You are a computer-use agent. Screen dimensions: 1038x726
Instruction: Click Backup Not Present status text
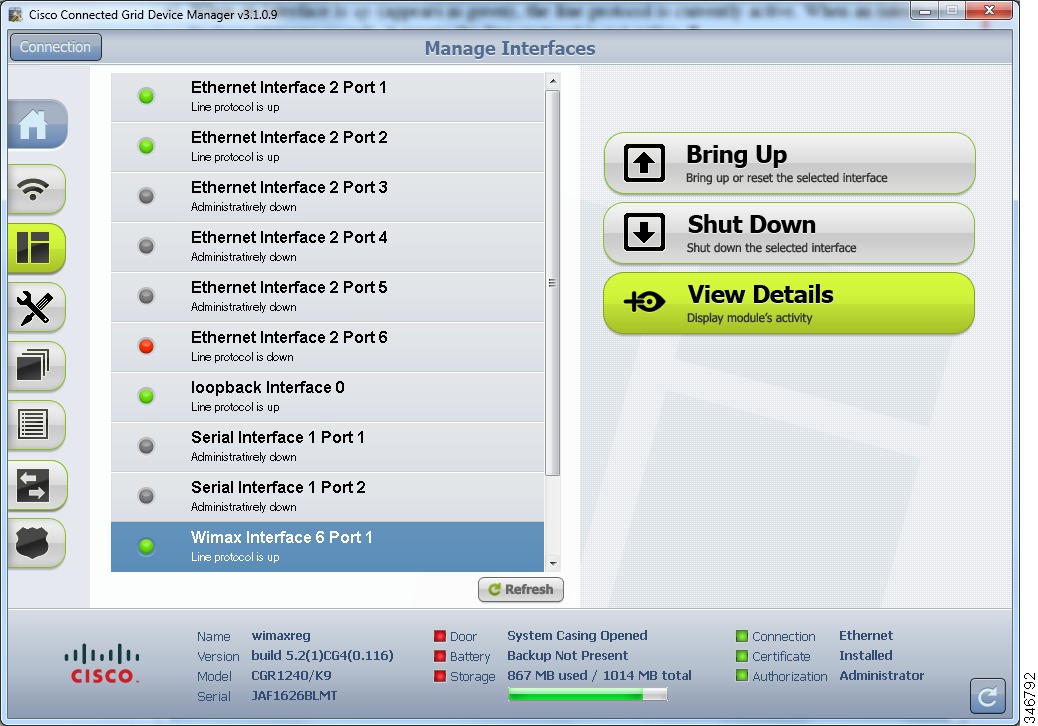click(x=567, y=655)
